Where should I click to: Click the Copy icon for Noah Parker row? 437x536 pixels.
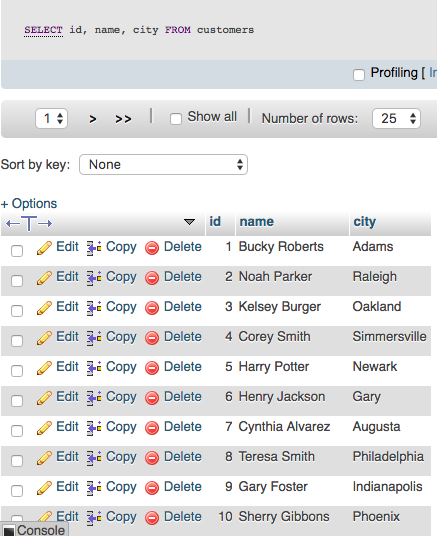[x=94, y=278]
